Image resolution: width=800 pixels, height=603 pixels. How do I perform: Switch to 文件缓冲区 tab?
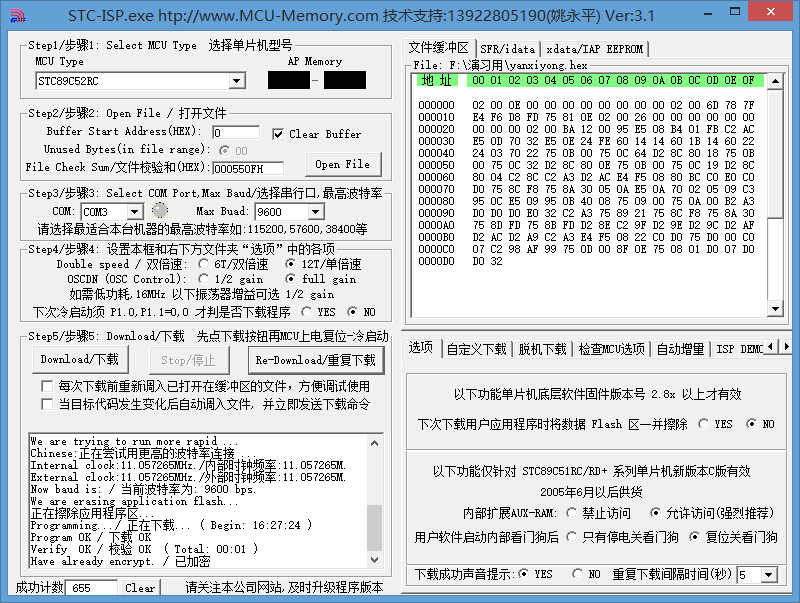(438, 48)
